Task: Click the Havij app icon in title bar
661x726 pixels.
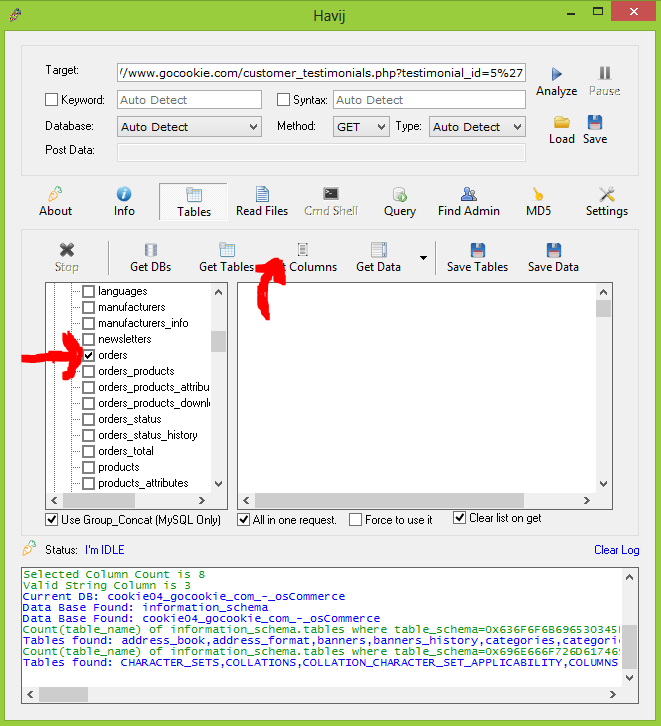Action: click(x=15, y=15)
